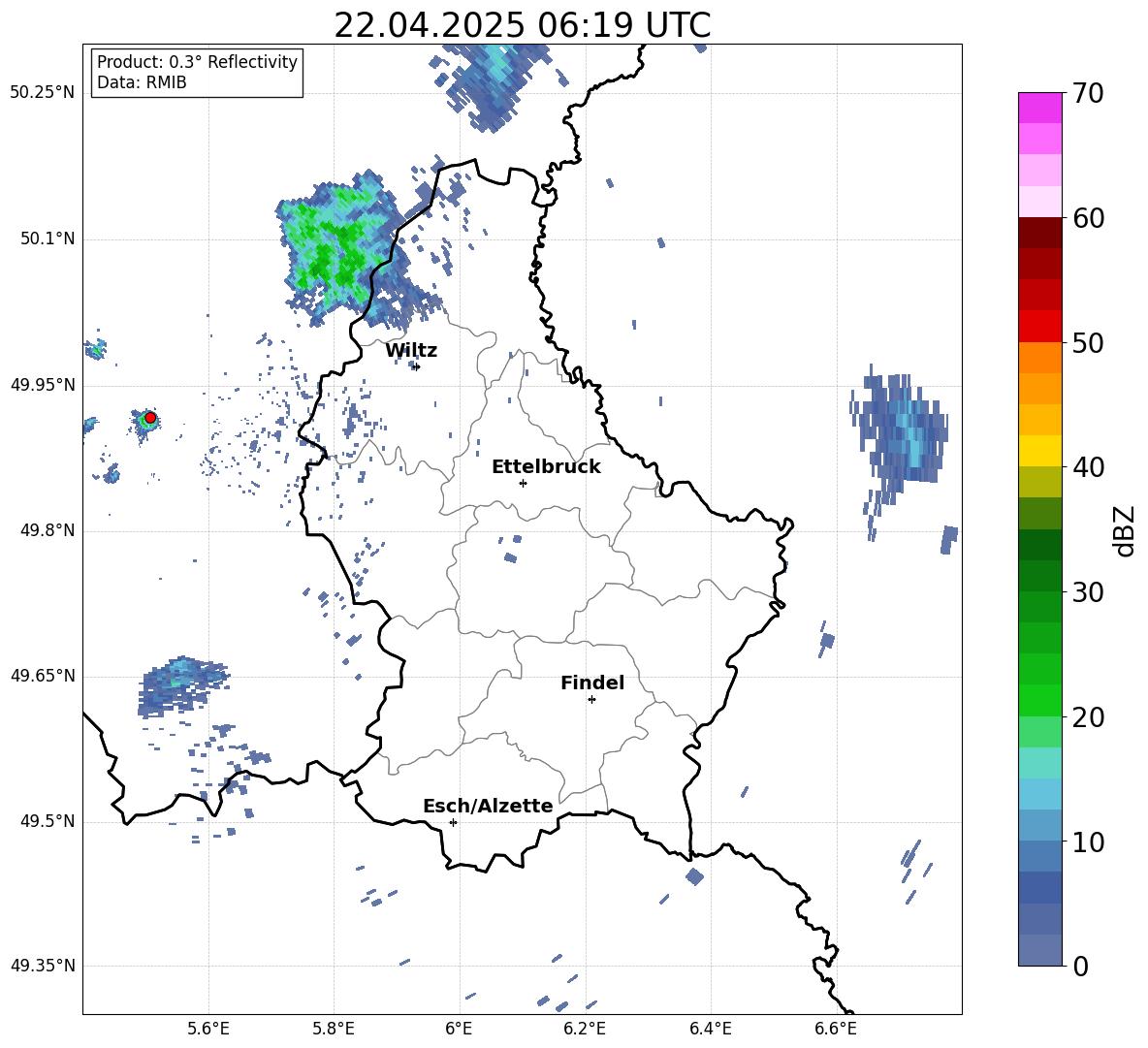Viewport: 1148px width, 1048px height.
Task: Click the 49.5°N latitude label
Action: [x=48, y=821]
